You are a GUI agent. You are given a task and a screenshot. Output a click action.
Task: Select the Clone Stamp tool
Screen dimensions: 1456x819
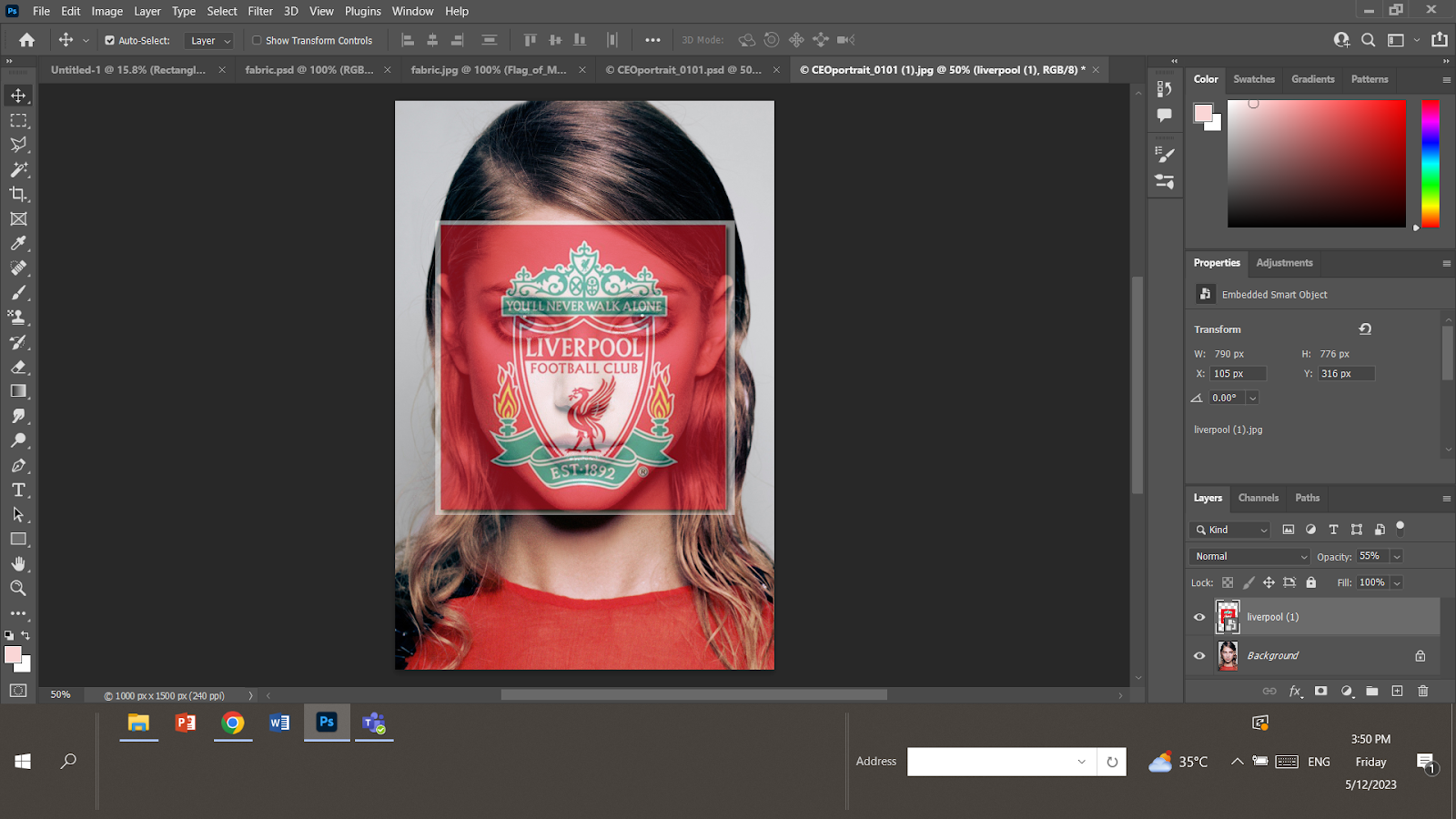[x=18, y=318]
